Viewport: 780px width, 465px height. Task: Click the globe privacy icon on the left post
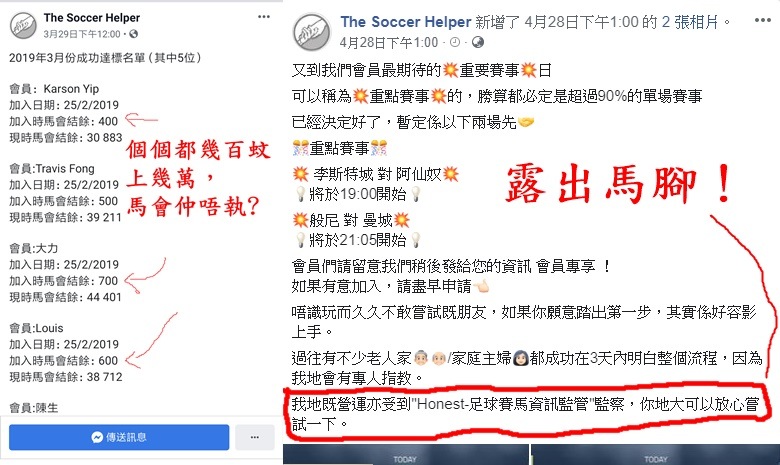[x=133, y=34]
